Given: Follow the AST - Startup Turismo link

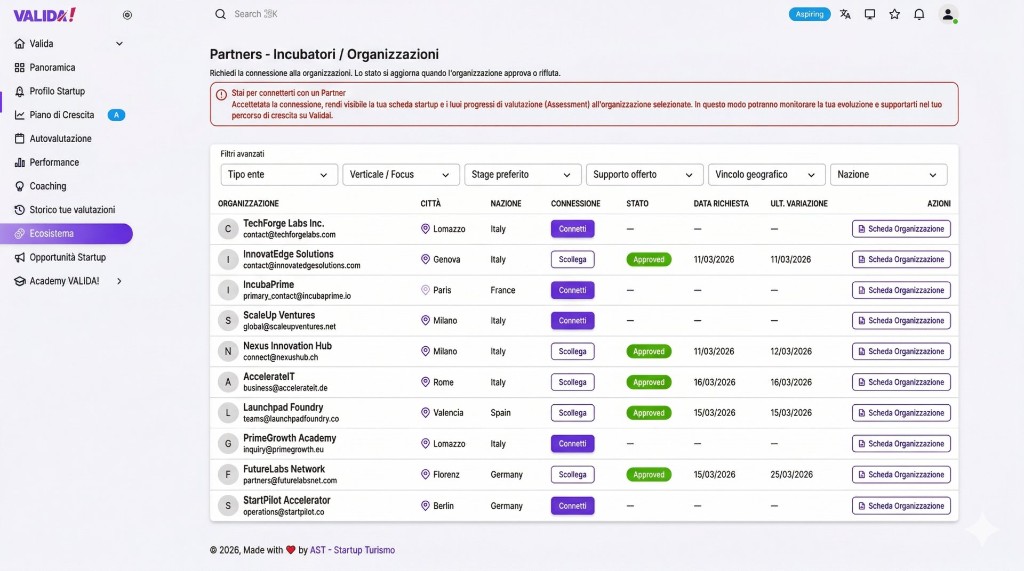Looking at the screenshot, I should point(352,550).
